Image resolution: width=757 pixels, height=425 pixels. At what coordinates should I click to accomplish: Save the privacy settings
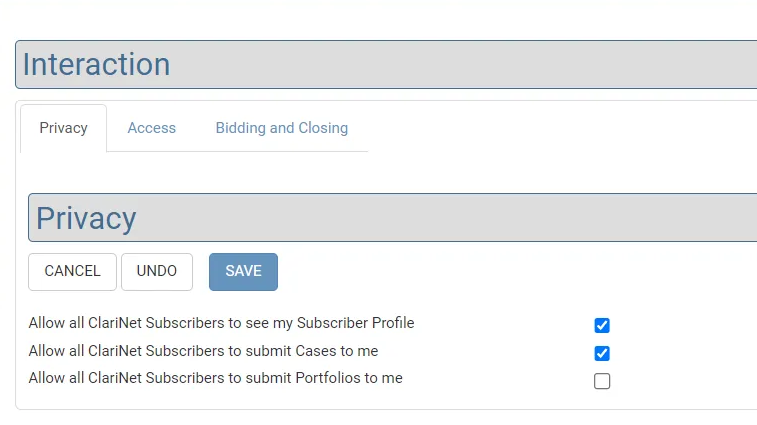(243, 271)
